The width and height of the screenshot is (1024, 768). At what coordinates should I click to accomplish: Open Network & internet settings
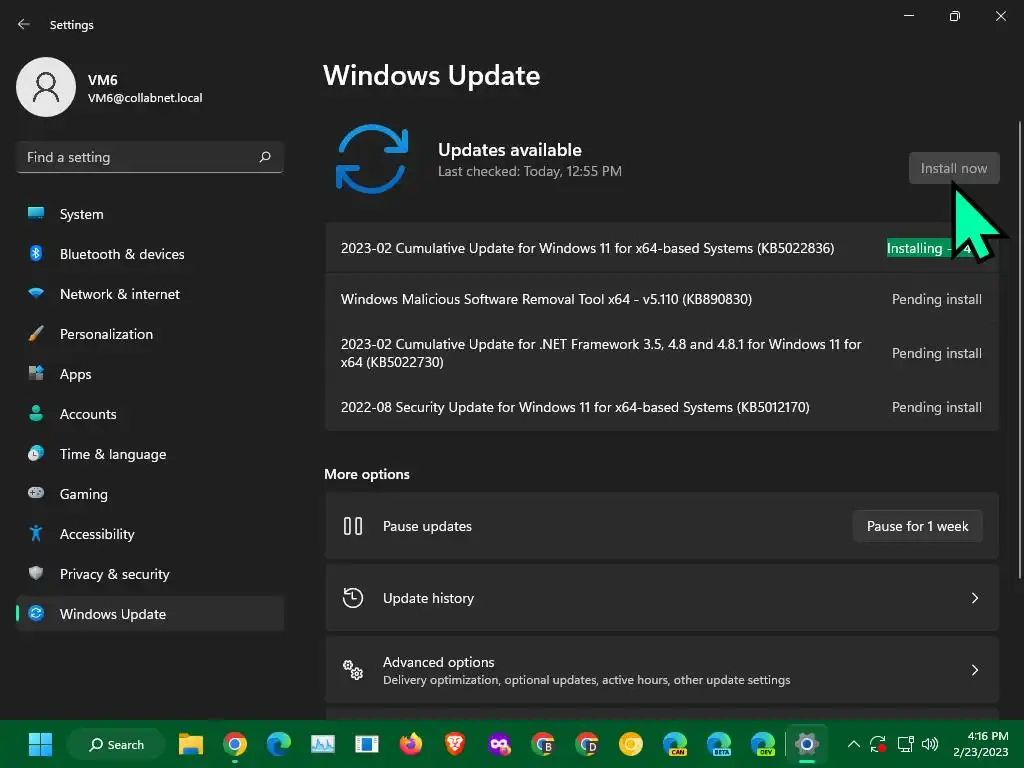click(150, 294)
